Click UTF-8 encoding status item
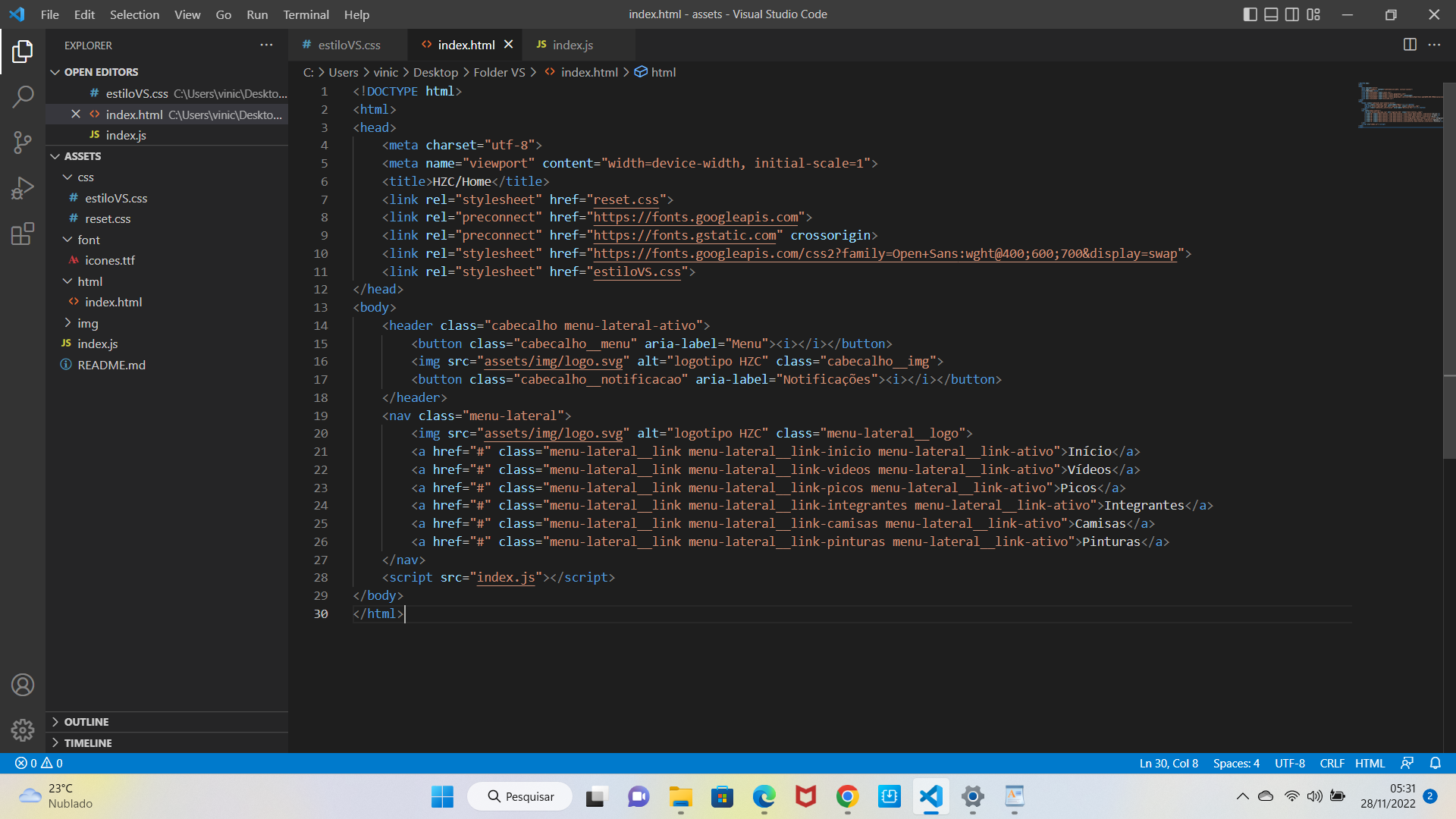The image size is (1456, 819). [1289, 763]
